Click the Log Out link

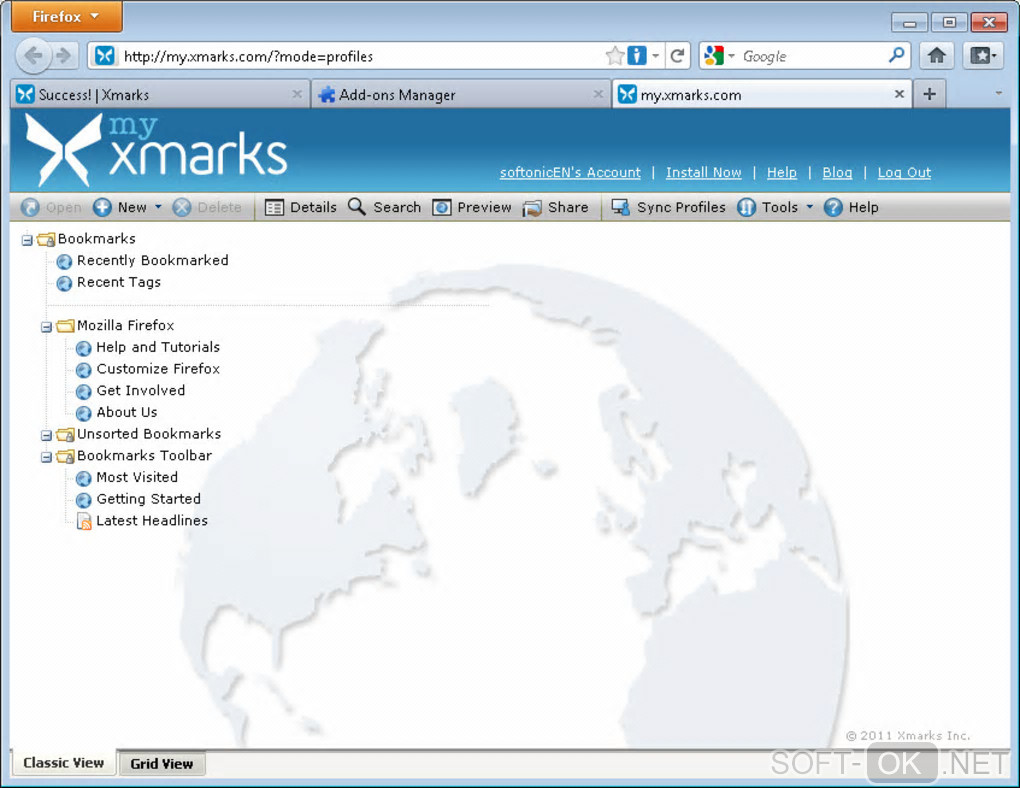[x=904, y=172]
